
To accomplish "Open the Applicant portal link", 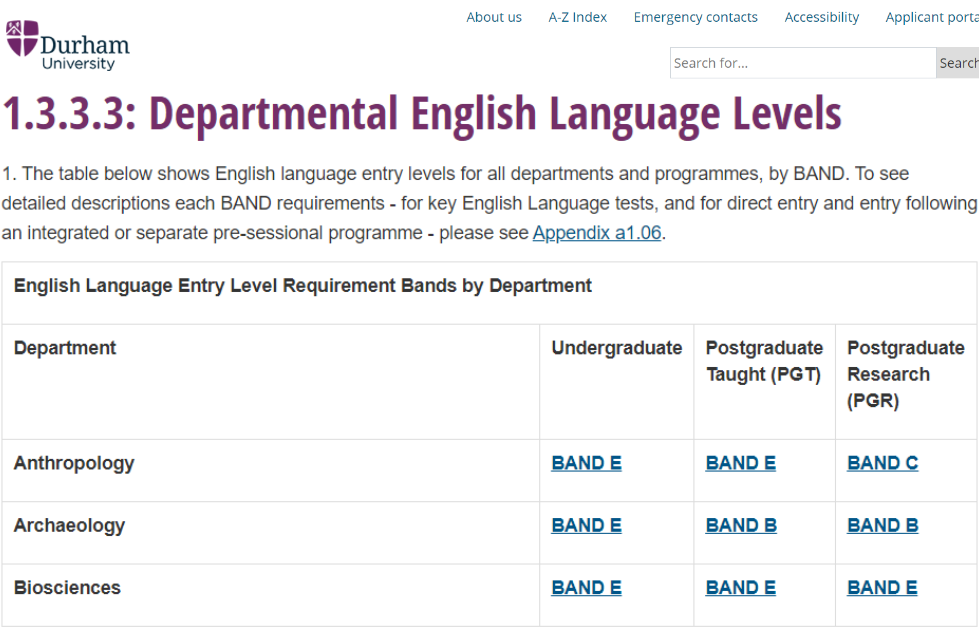I will point(931,17).
